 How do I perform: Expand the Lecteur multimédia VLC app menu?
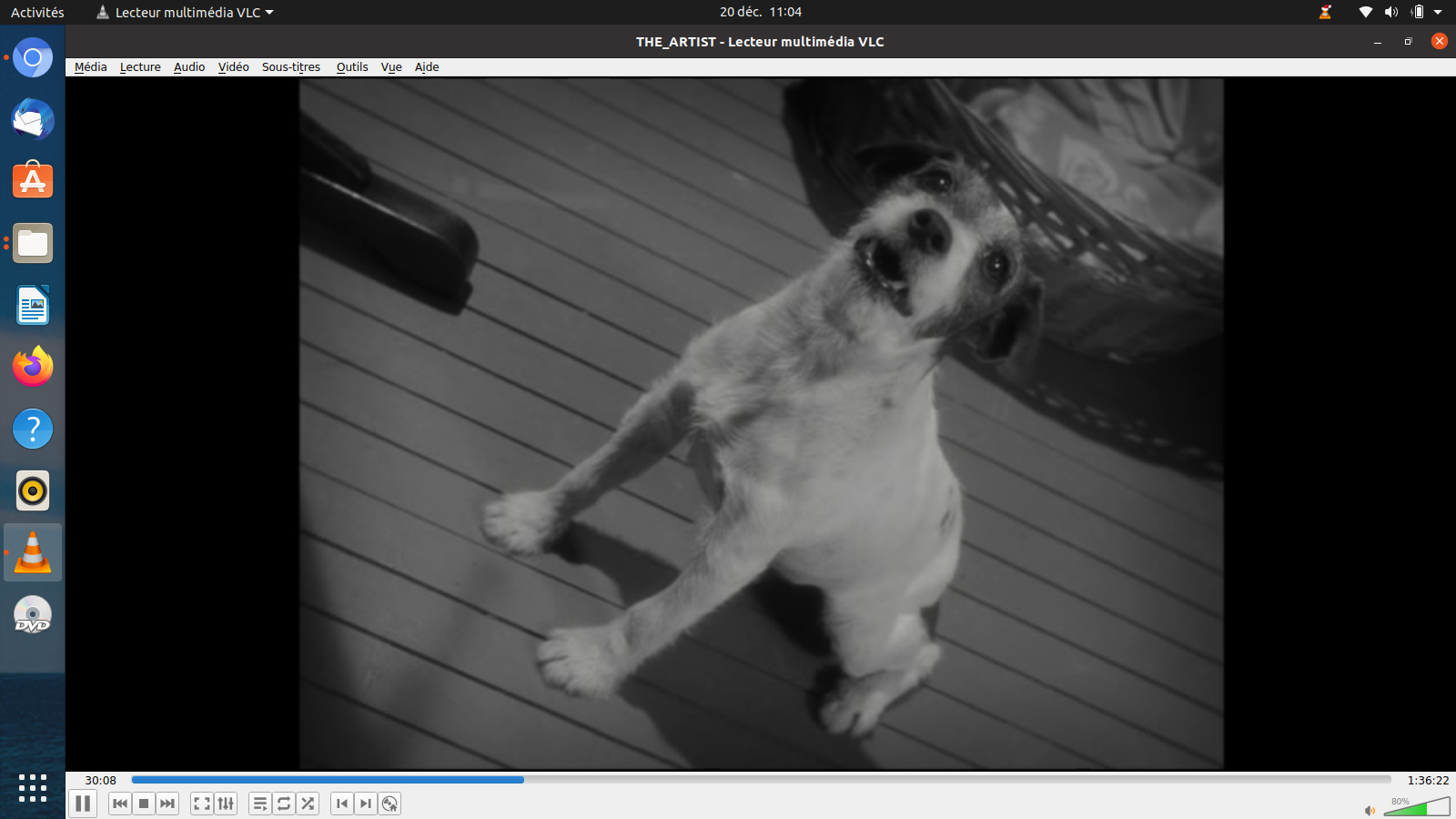click(x=187, y=13)
